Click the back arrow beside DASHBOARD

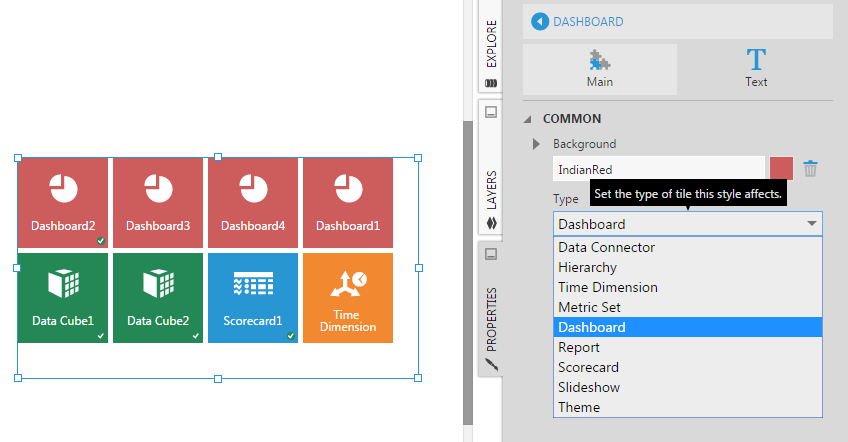(540, 21)
